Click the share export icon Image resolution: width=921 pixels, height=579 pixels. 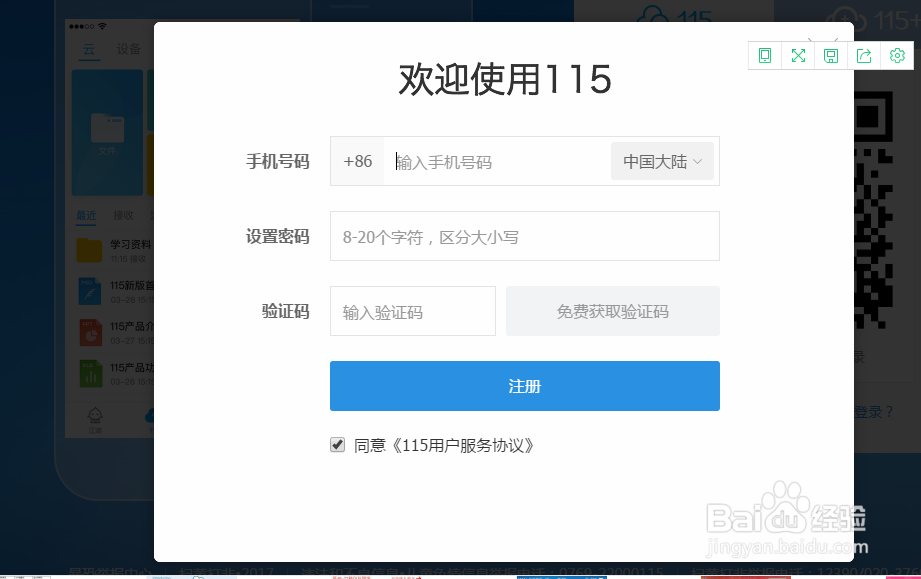[x=864, y=56]
